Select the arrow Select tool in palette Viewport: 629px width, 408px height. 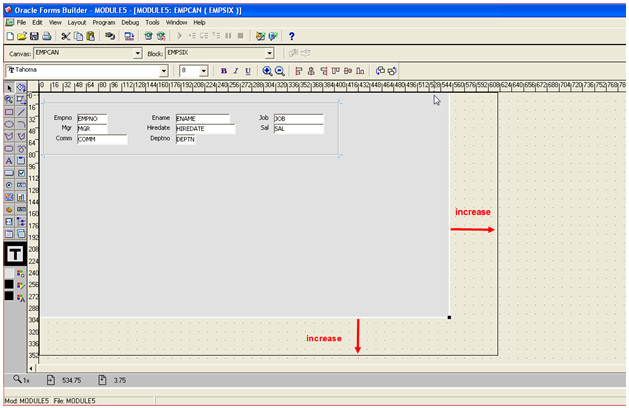click(x=9, y=88)
